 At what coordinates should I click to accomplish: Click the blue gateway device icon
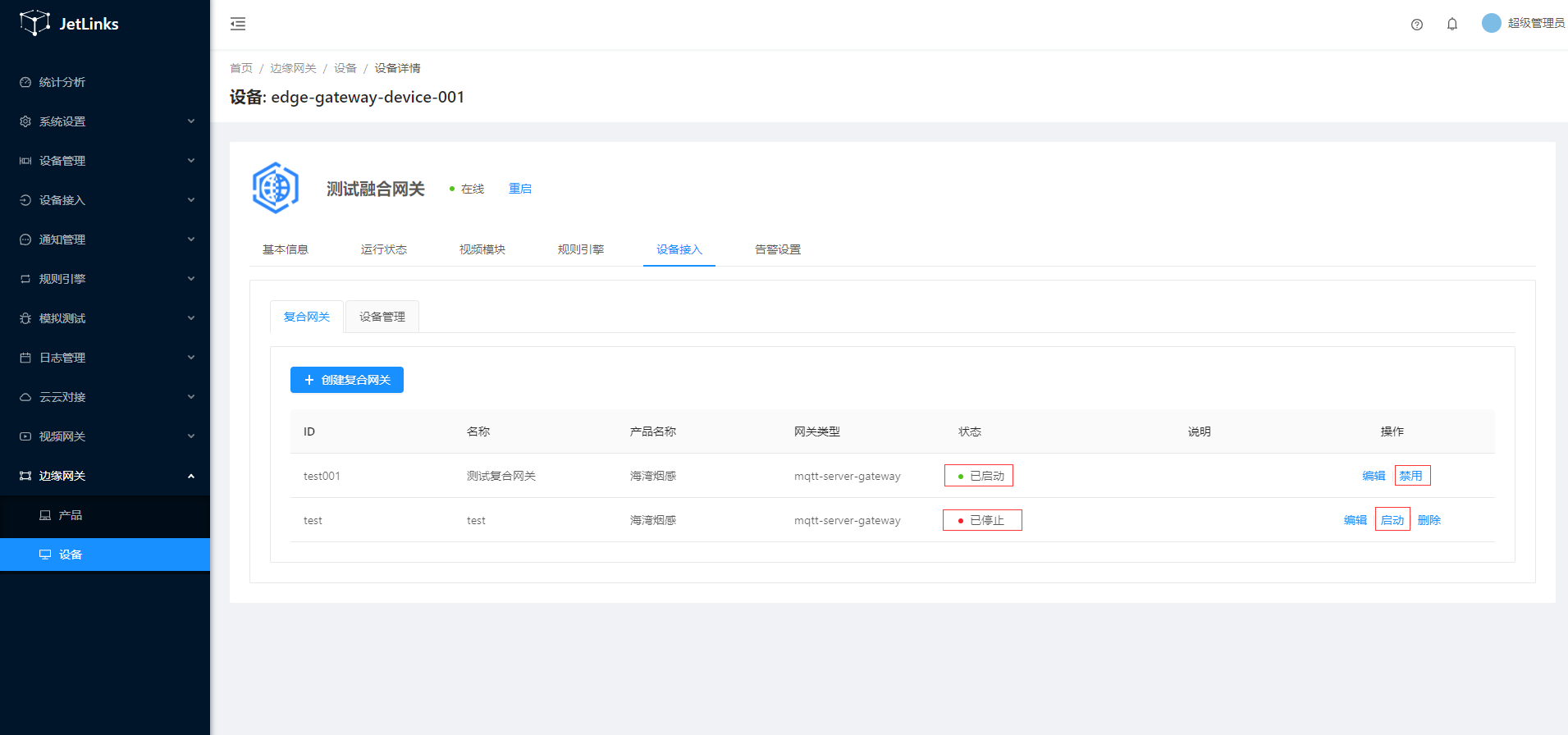pyautogui.click(x=276, y=188)
